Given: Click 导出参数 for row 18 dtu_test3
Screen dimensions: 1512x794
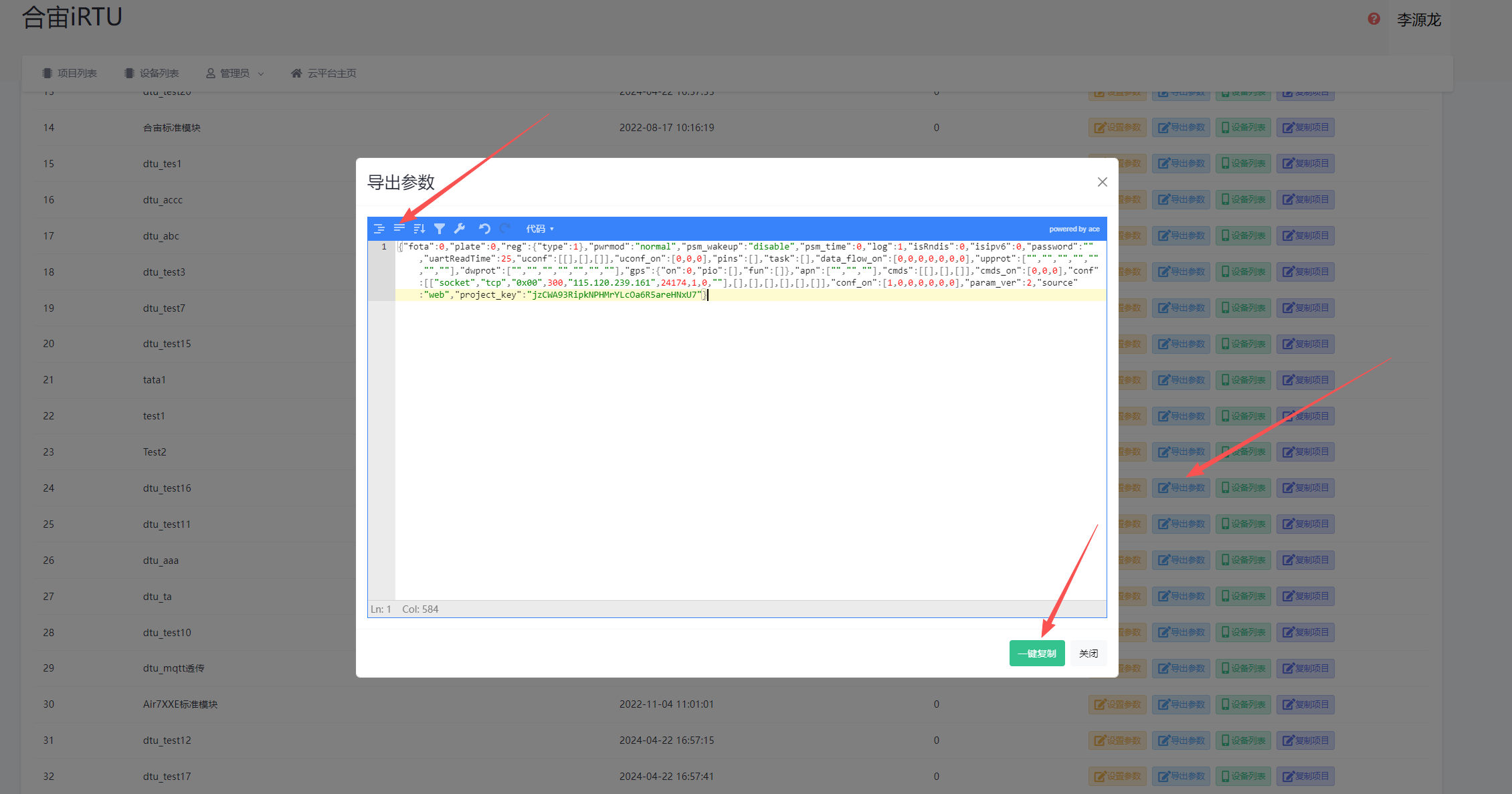Looking at the screenshot, I should coord(1181,272).
